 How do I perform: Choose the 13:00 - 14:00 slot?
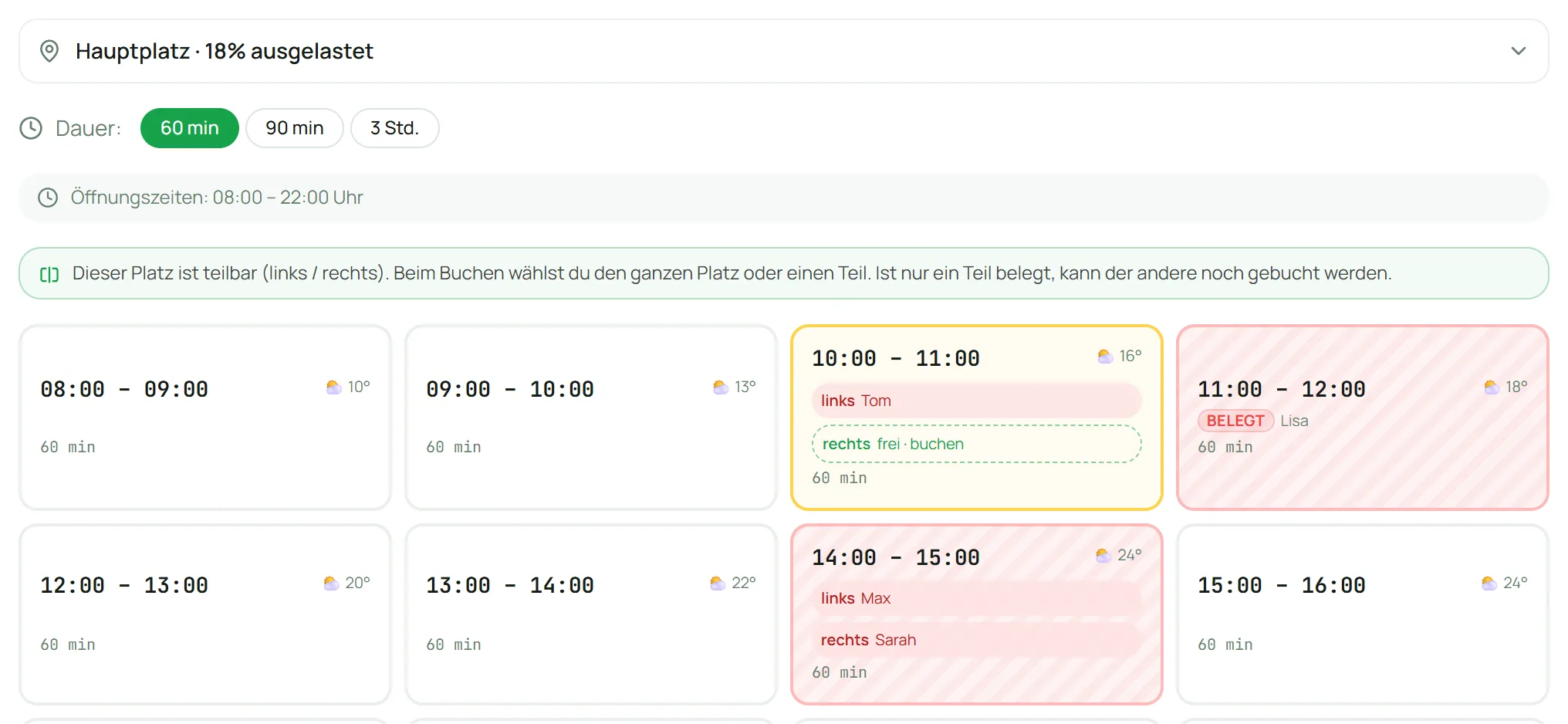coord(591,614)
